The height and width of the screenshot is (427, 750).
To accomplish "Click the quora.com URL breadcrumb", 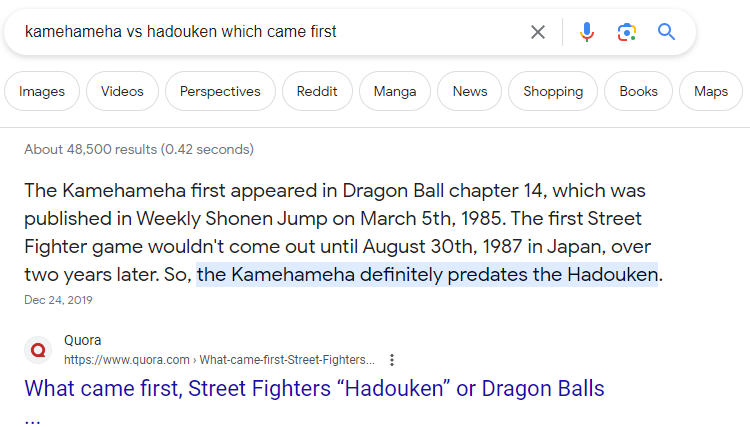I will click(x=220, y=360).
